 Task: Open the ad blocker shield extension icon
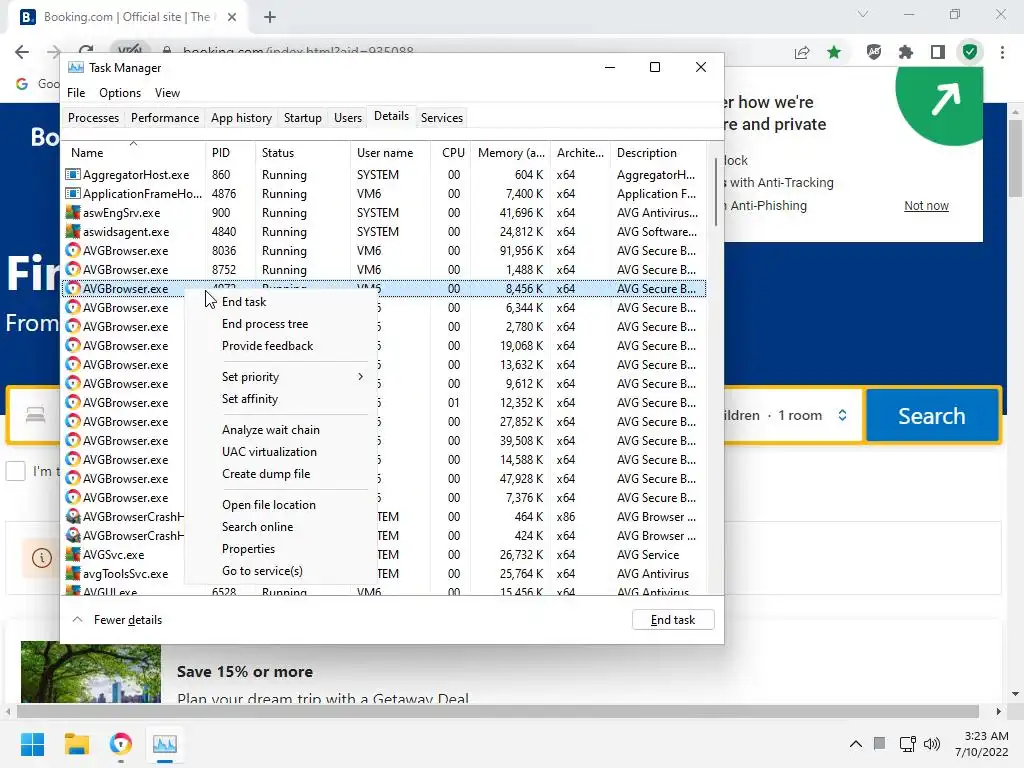pos(874,52)
